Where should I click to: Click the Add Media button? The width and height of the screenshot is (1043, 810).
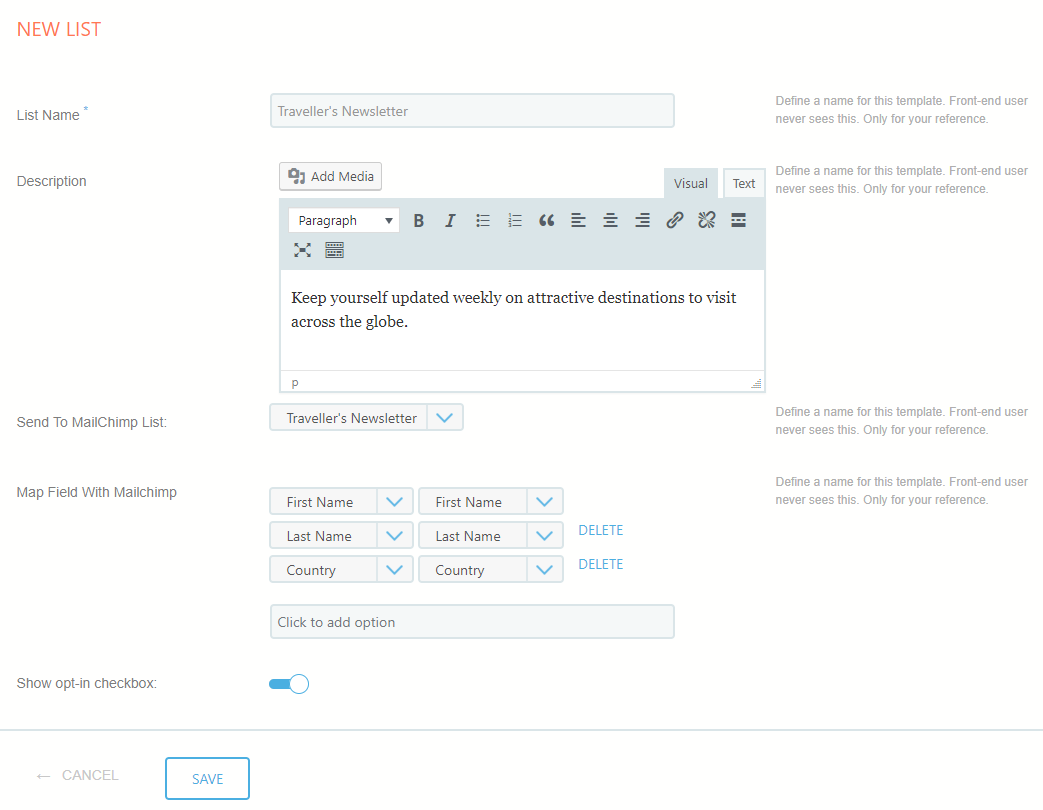click(x=331, y=177)
